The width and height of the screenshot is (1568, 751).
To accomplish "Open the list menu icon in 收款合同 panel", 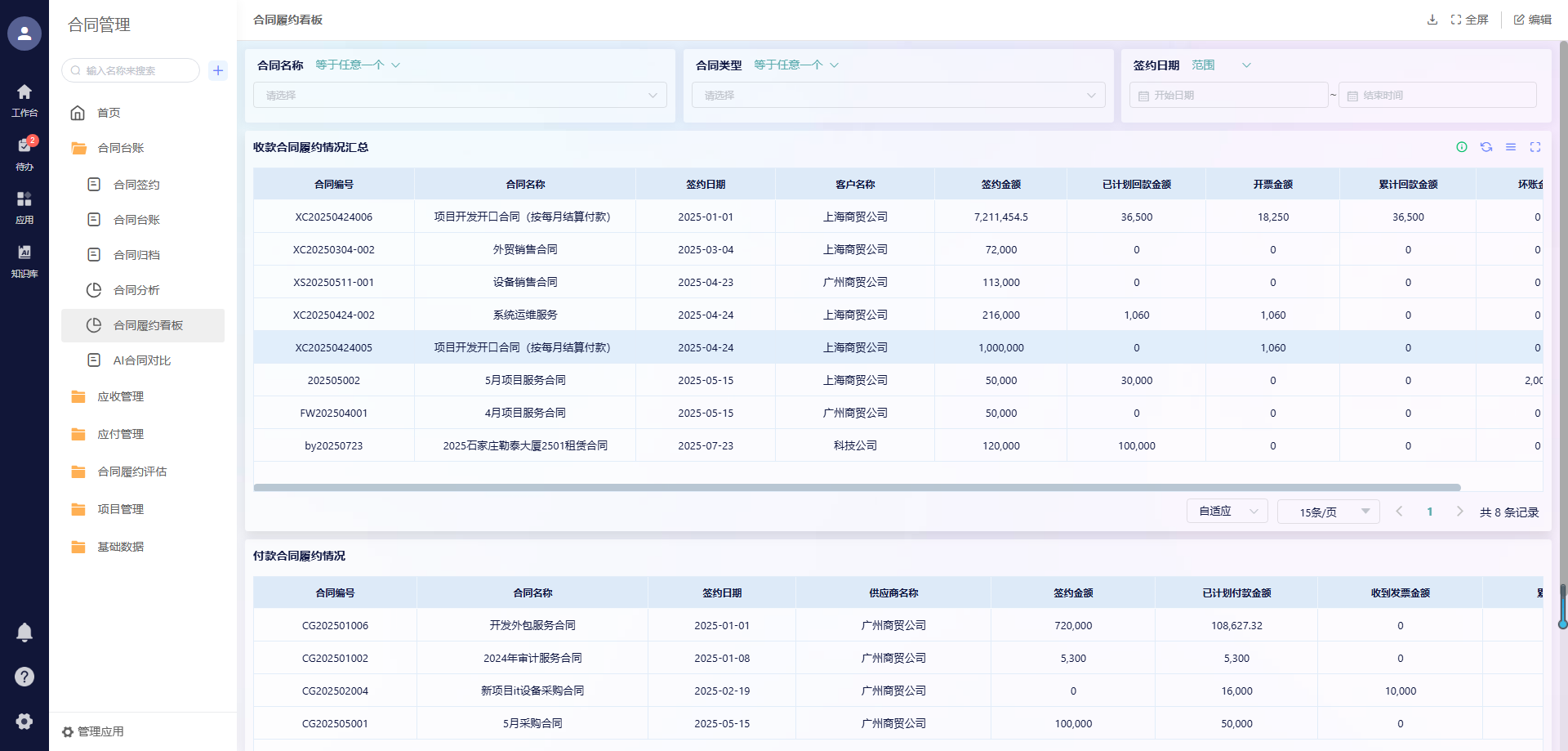I will click(x=1511, y=147).
